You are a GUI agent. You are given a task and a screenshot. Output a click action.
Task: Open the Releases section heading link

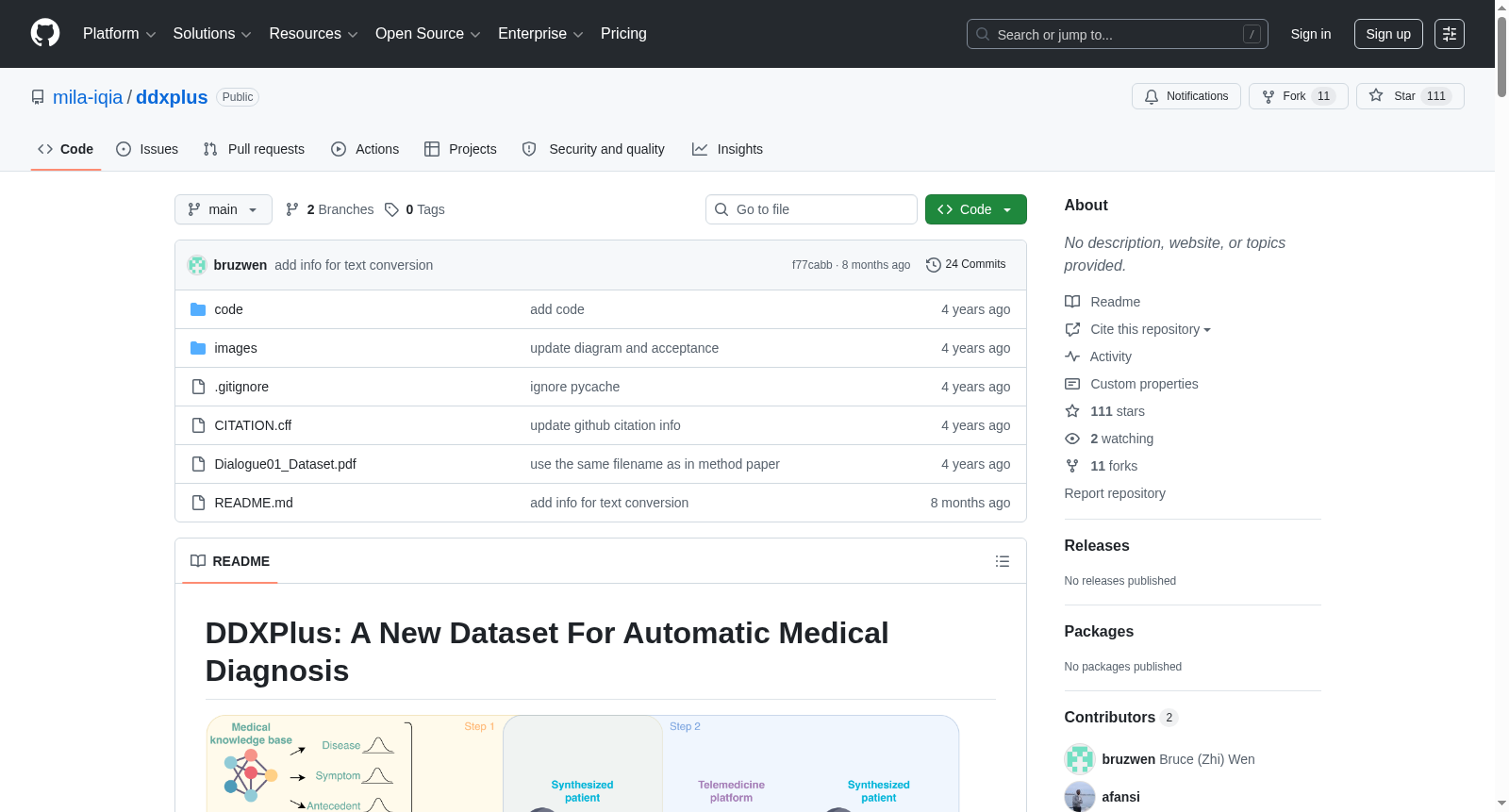tap(1097, 546)
